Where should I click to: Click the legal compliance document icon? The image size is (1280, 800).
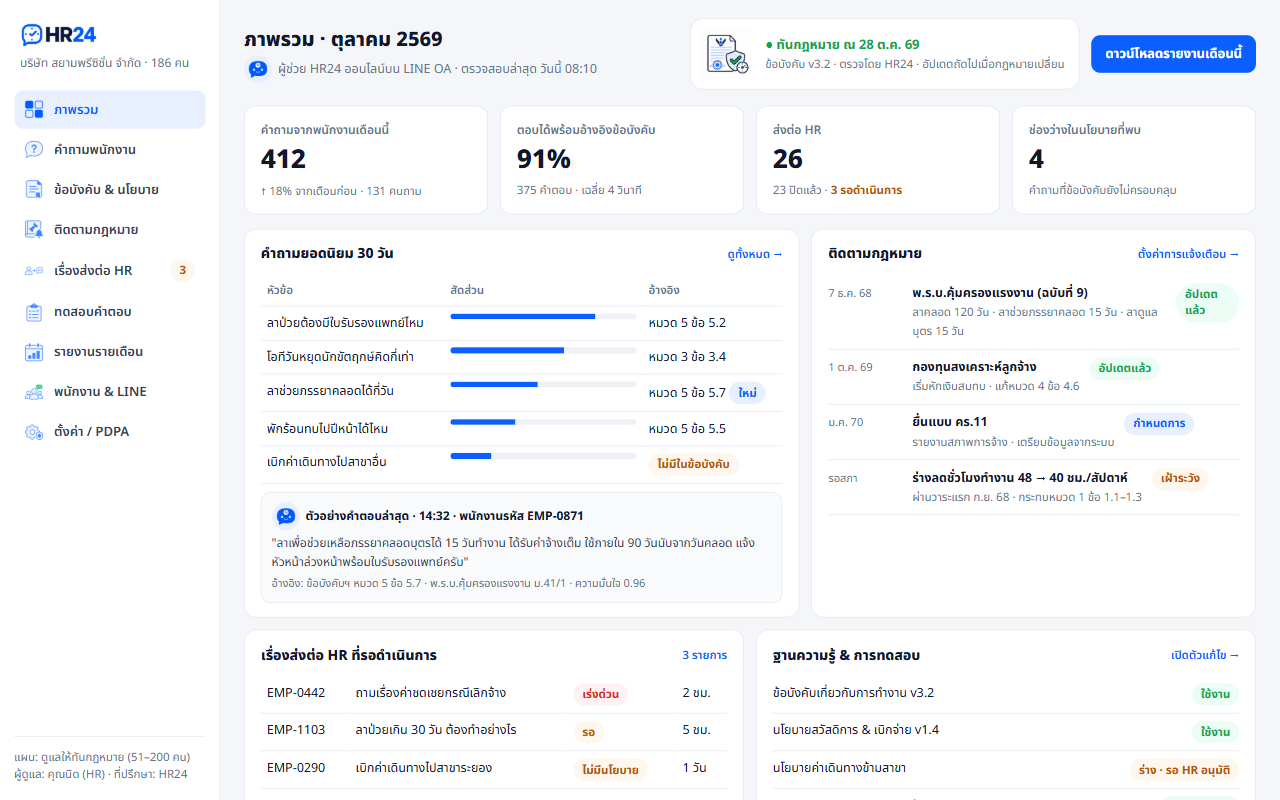tap(727, 54)
